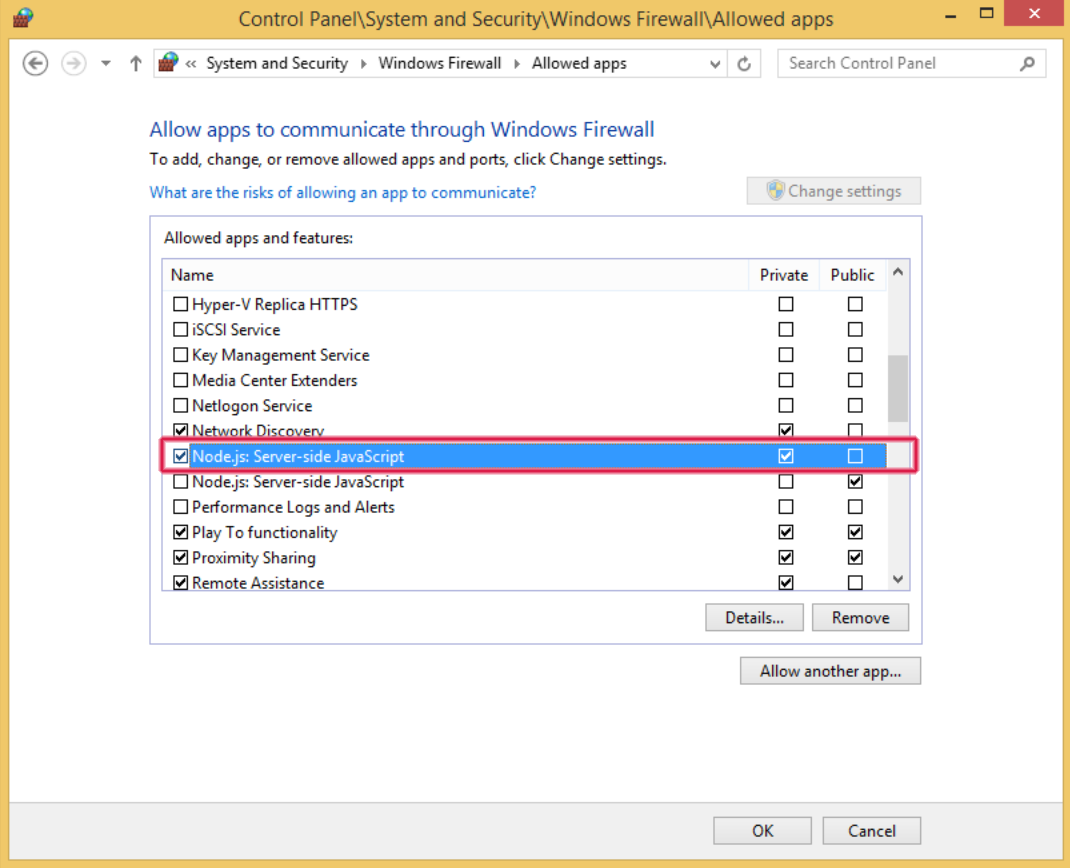Toggle the Performance Logs and Alerts checkbox
1070x868 pixels.
click(x=180, y=507)
